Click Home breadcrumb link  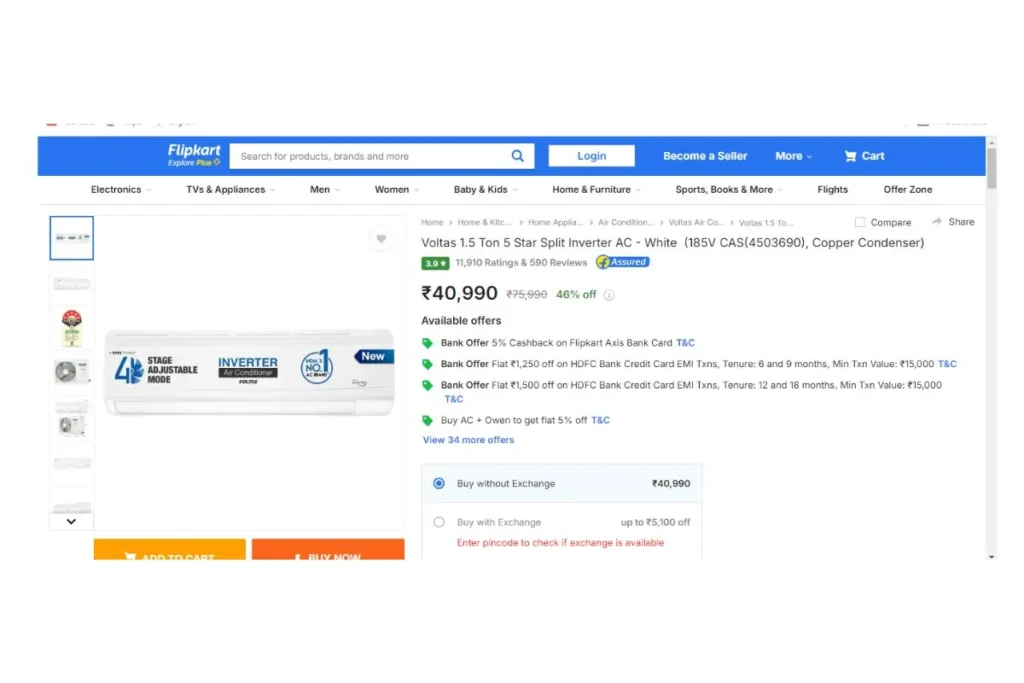432,223
